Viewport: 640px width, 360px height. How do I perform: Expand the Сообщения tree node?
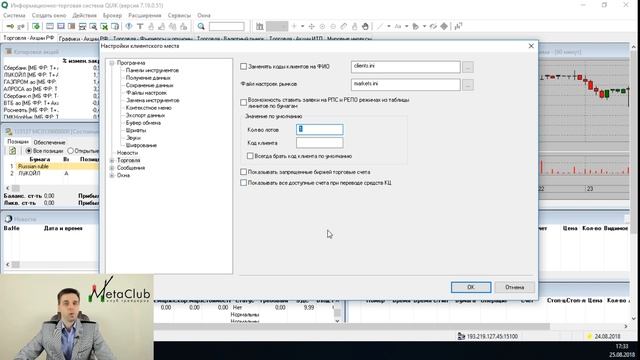point(112,168)
